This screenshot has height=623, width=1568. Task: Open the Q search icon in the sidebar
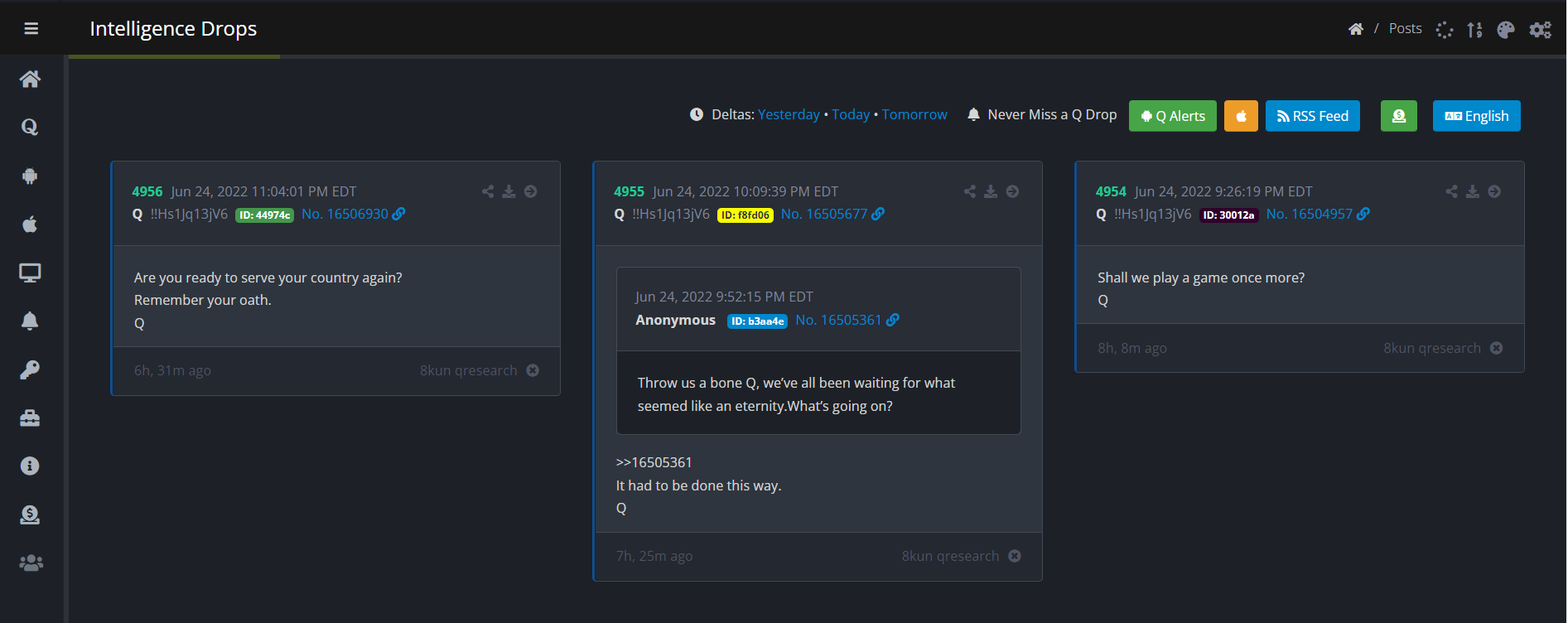point(30,127)
